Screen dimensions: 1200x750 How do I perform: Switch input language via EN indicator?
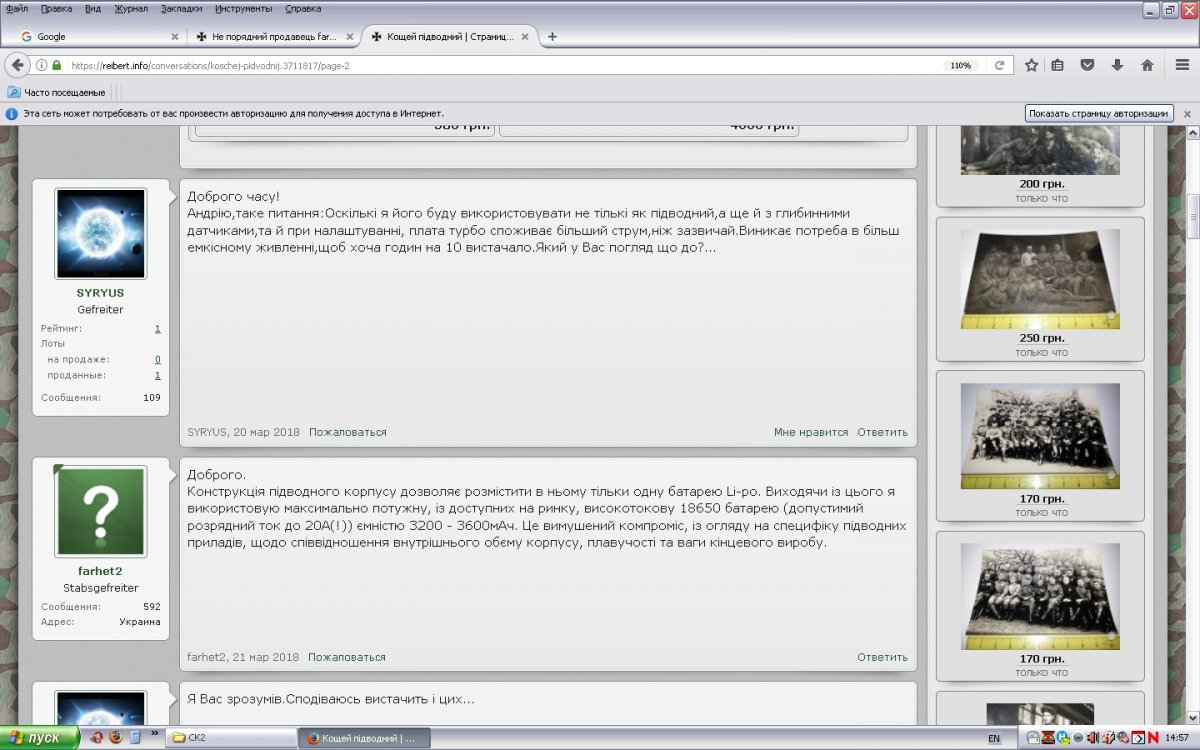[x=993, y=738]
